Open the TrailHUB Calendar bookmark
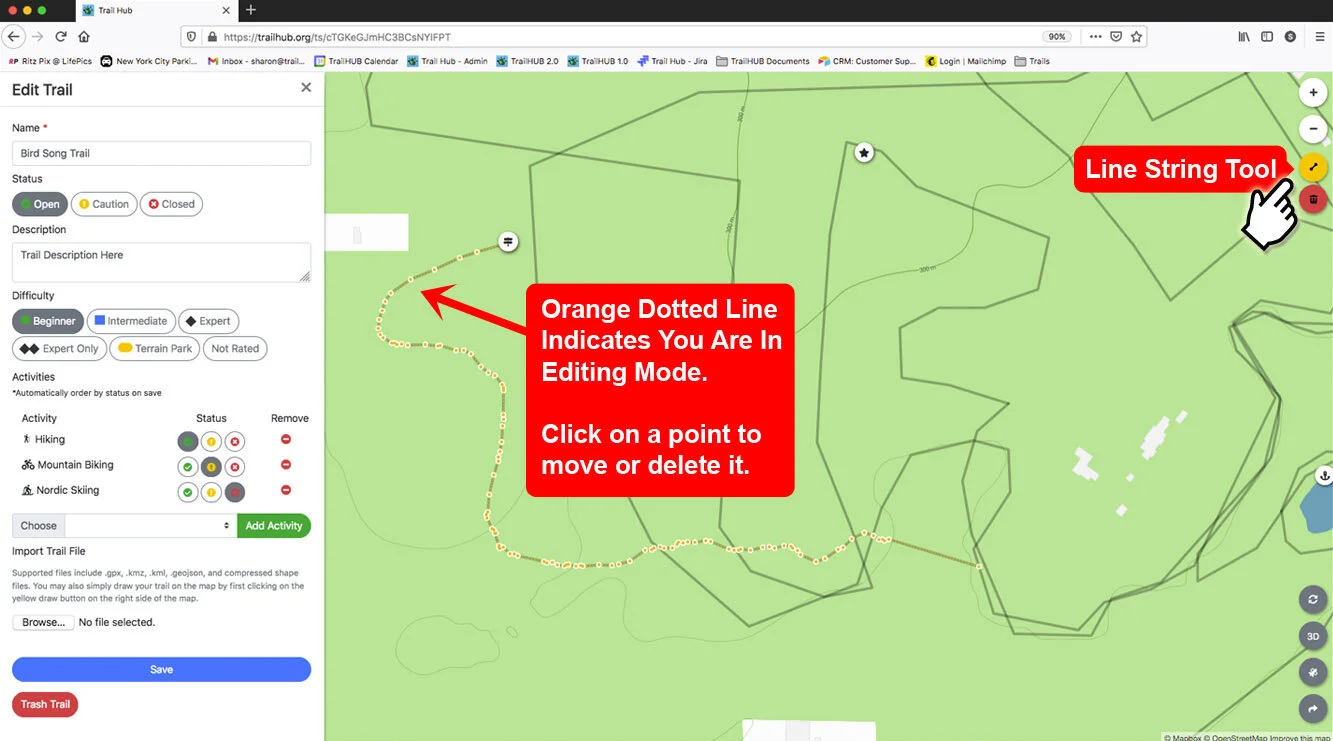This screenshot has width=1333, height=741. [356, 61]
